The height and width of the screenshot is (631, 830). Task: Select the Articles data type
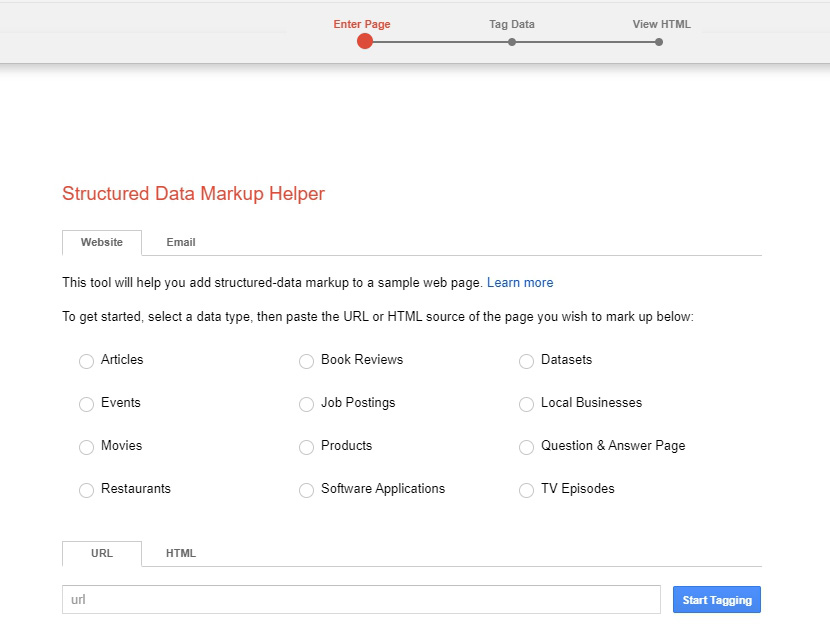(x=86, y=361)
